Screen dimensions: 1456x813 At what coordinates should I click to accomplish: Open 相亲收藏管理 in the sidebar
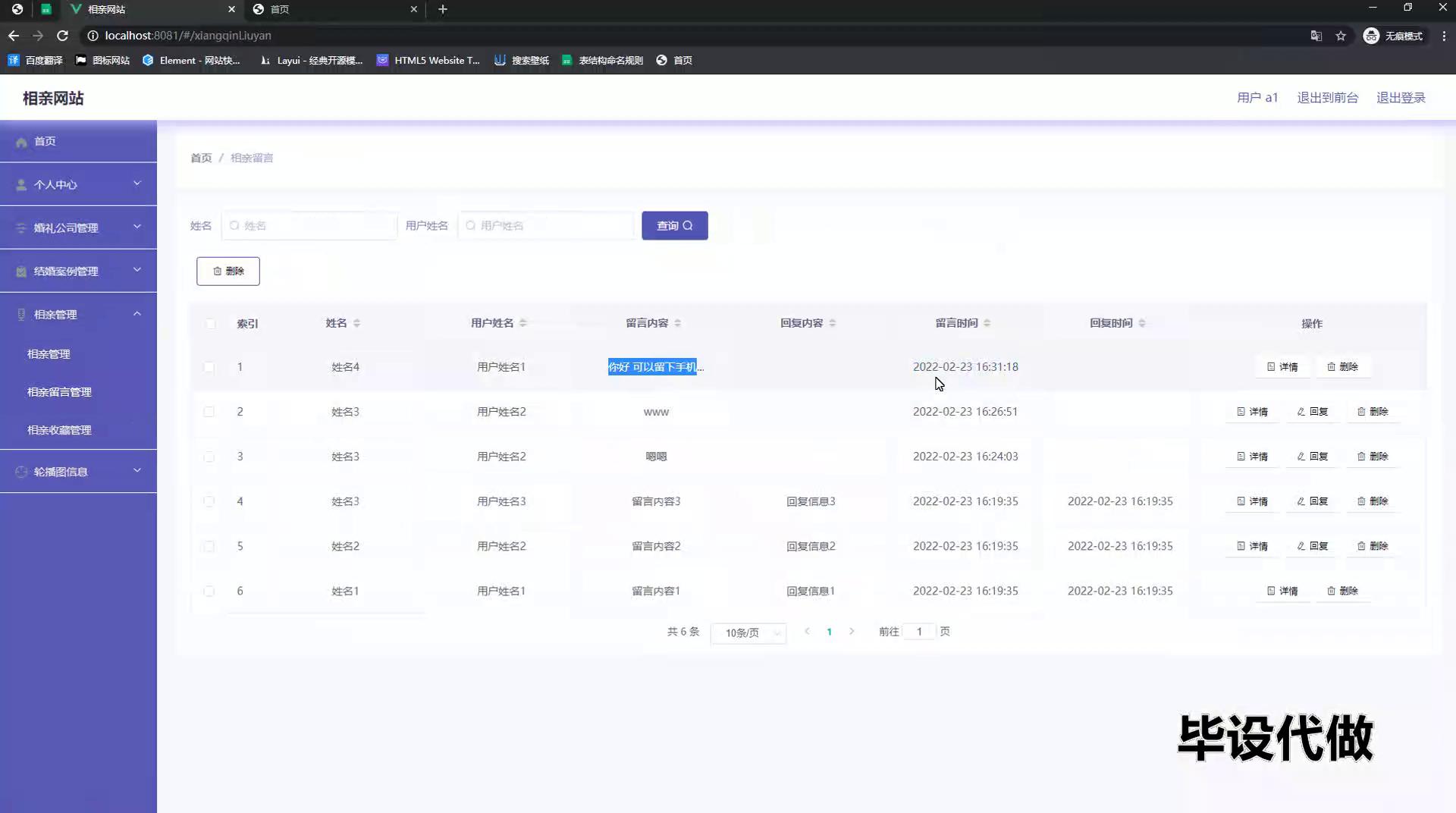[59, 430]
